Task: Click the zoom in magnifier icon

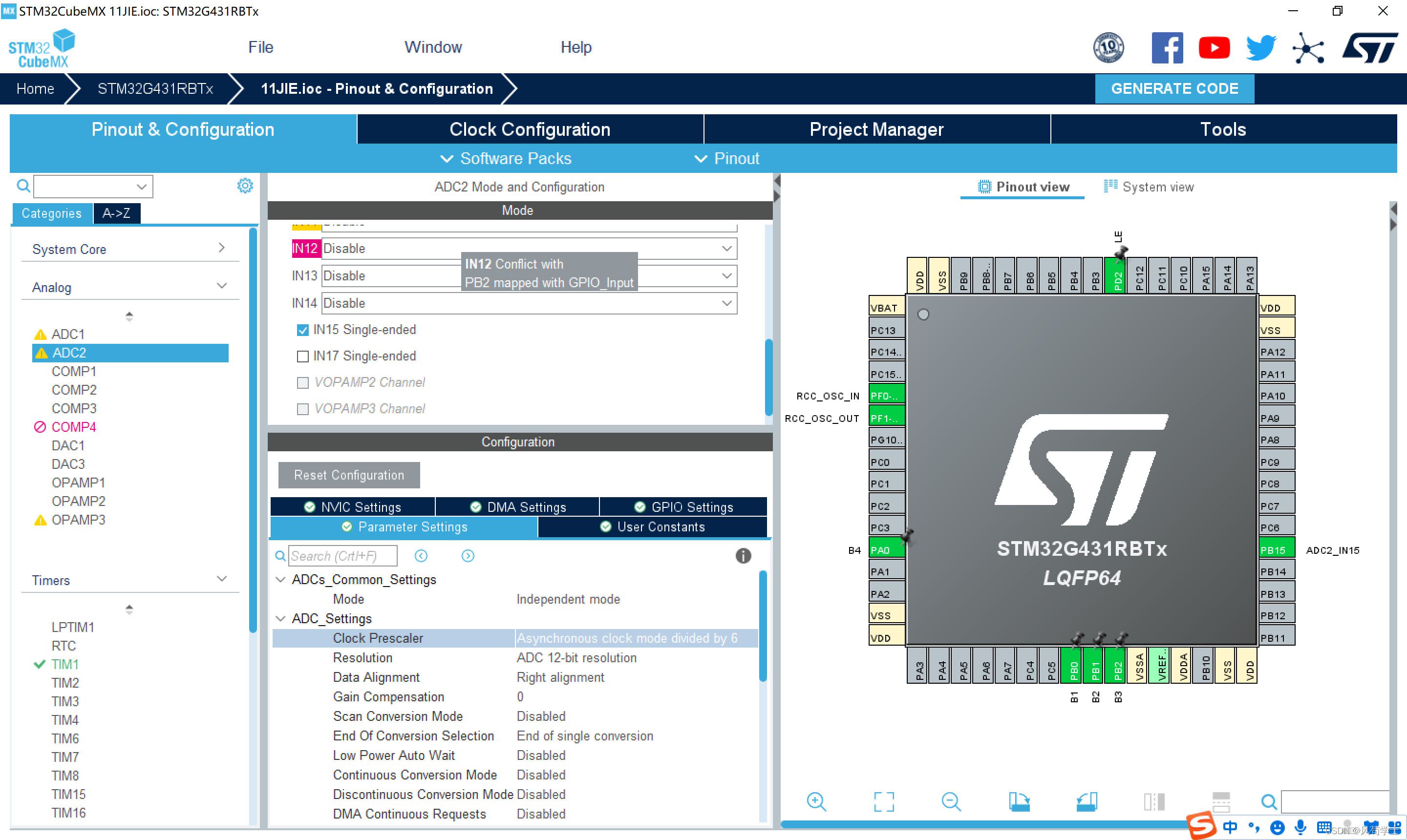Action: [x=816, y=801]
